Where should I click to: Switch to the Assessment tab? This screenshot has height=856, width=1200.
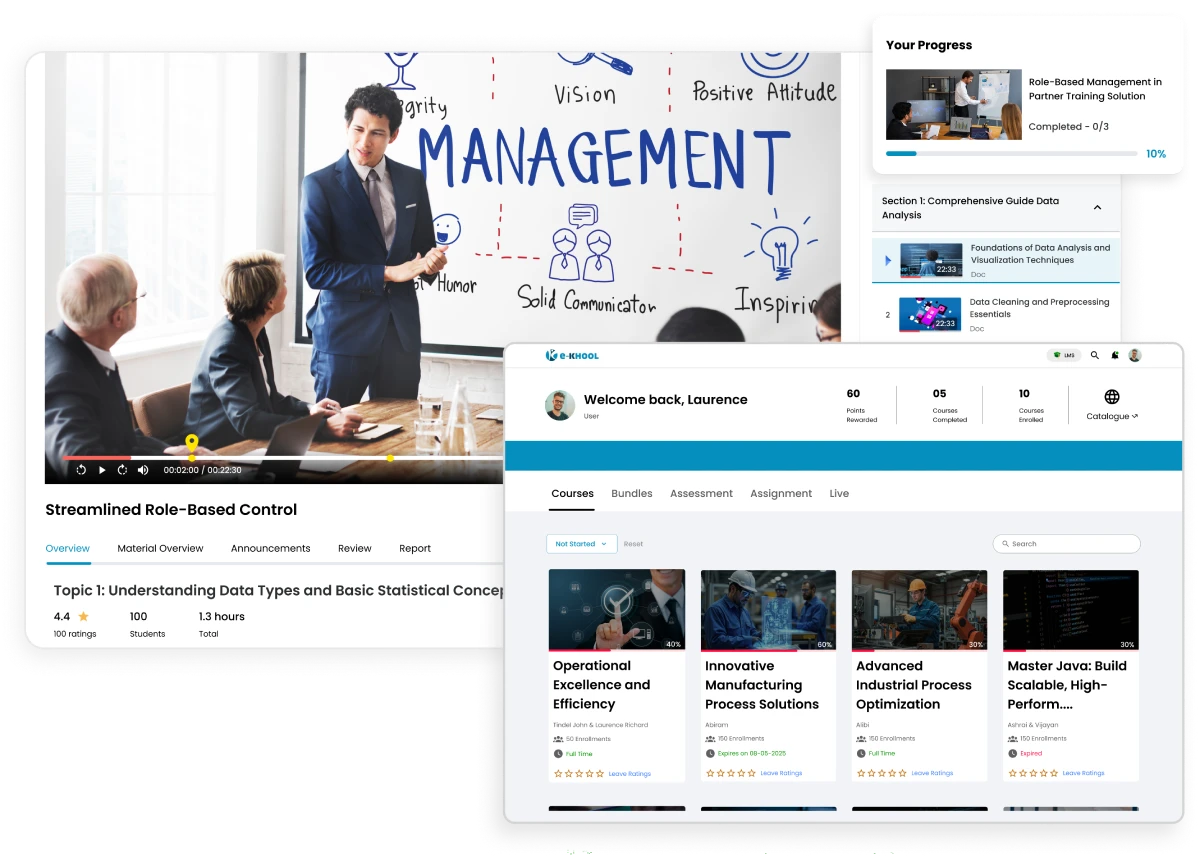point(701,493)
